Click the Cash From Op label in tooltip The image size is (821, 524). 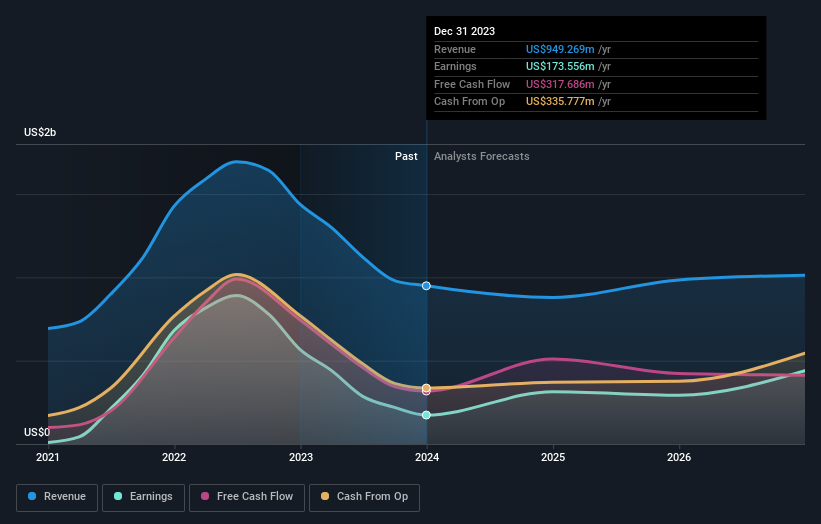[470, 102]
